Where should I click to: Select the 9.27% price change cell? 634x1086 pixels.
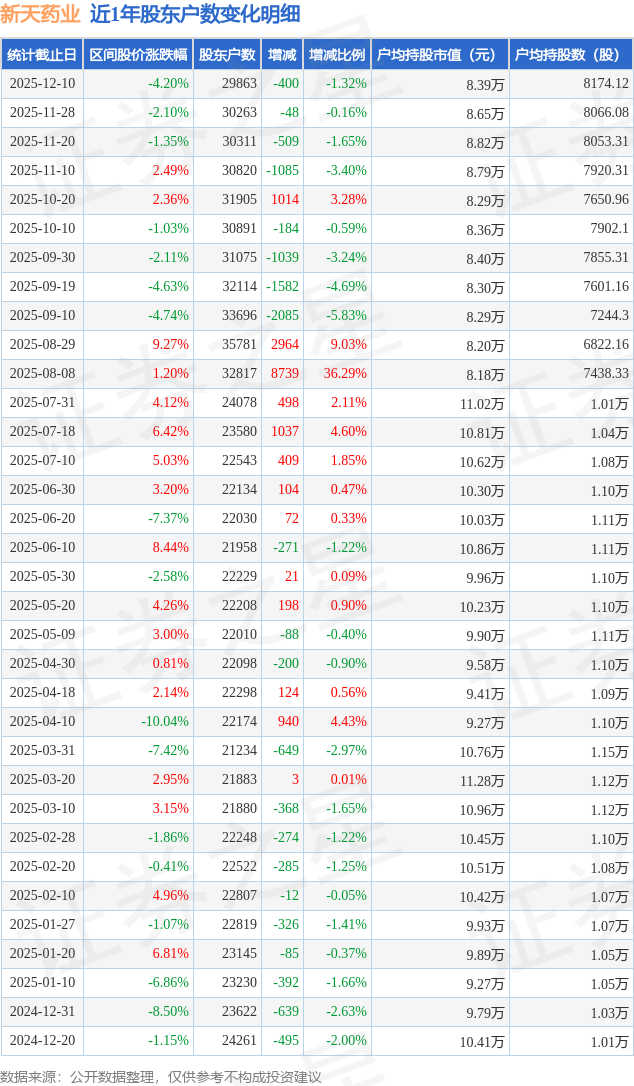click(170, 345)
